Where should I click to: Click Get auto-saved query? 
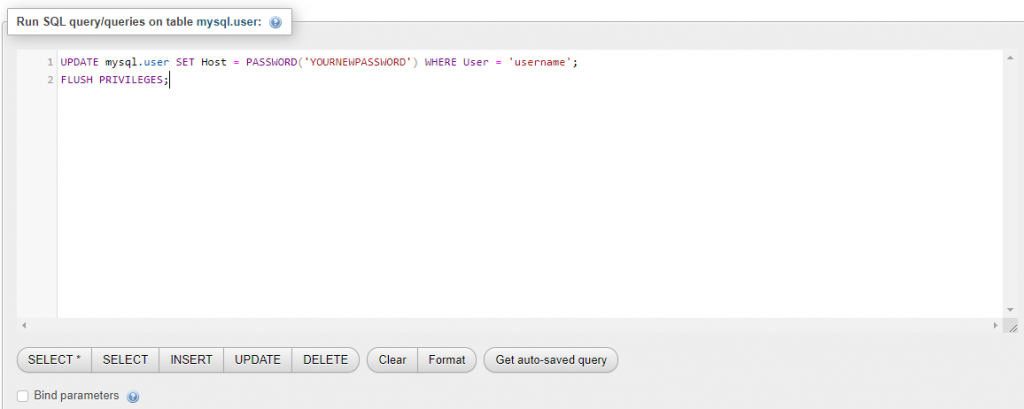click(551, 360)
